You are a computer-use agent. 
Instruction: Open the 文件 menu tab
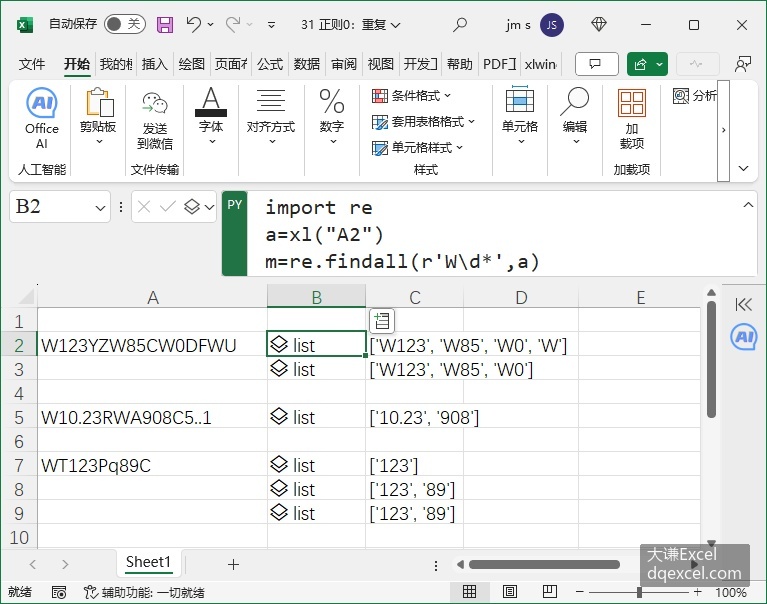click(x=32, y=64)
